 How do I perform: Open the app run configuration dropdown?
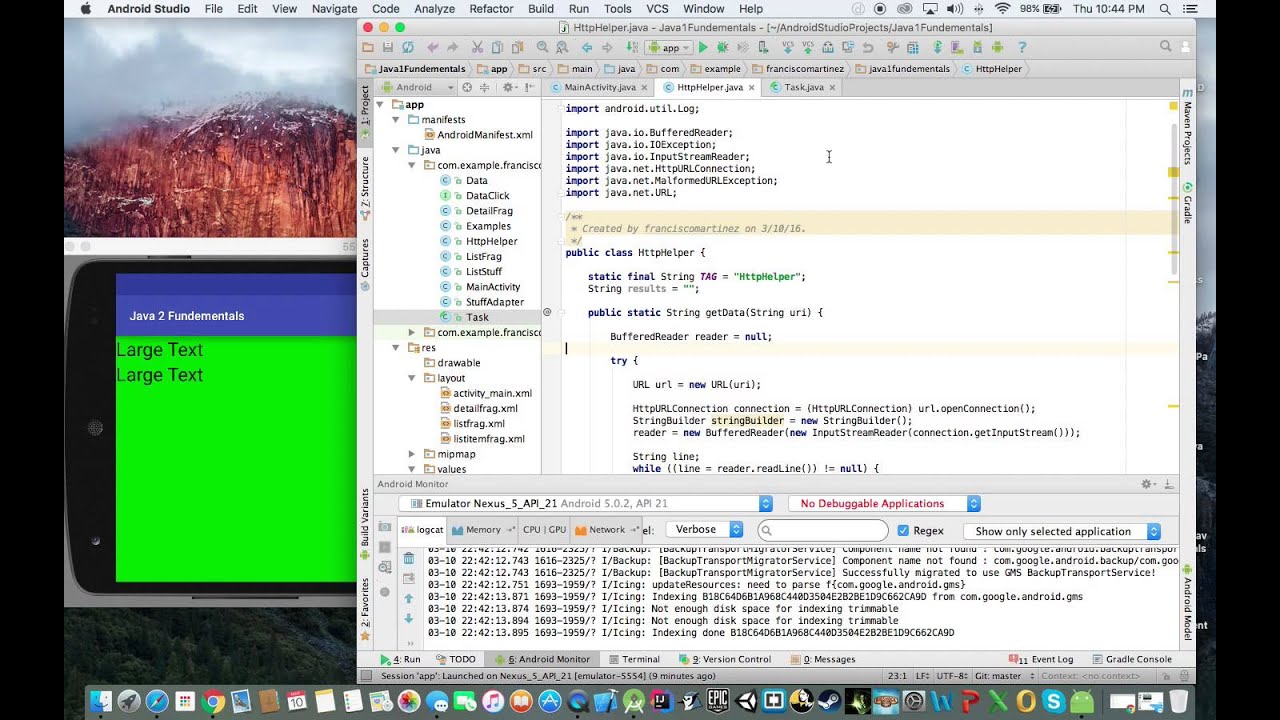(670, 47)
